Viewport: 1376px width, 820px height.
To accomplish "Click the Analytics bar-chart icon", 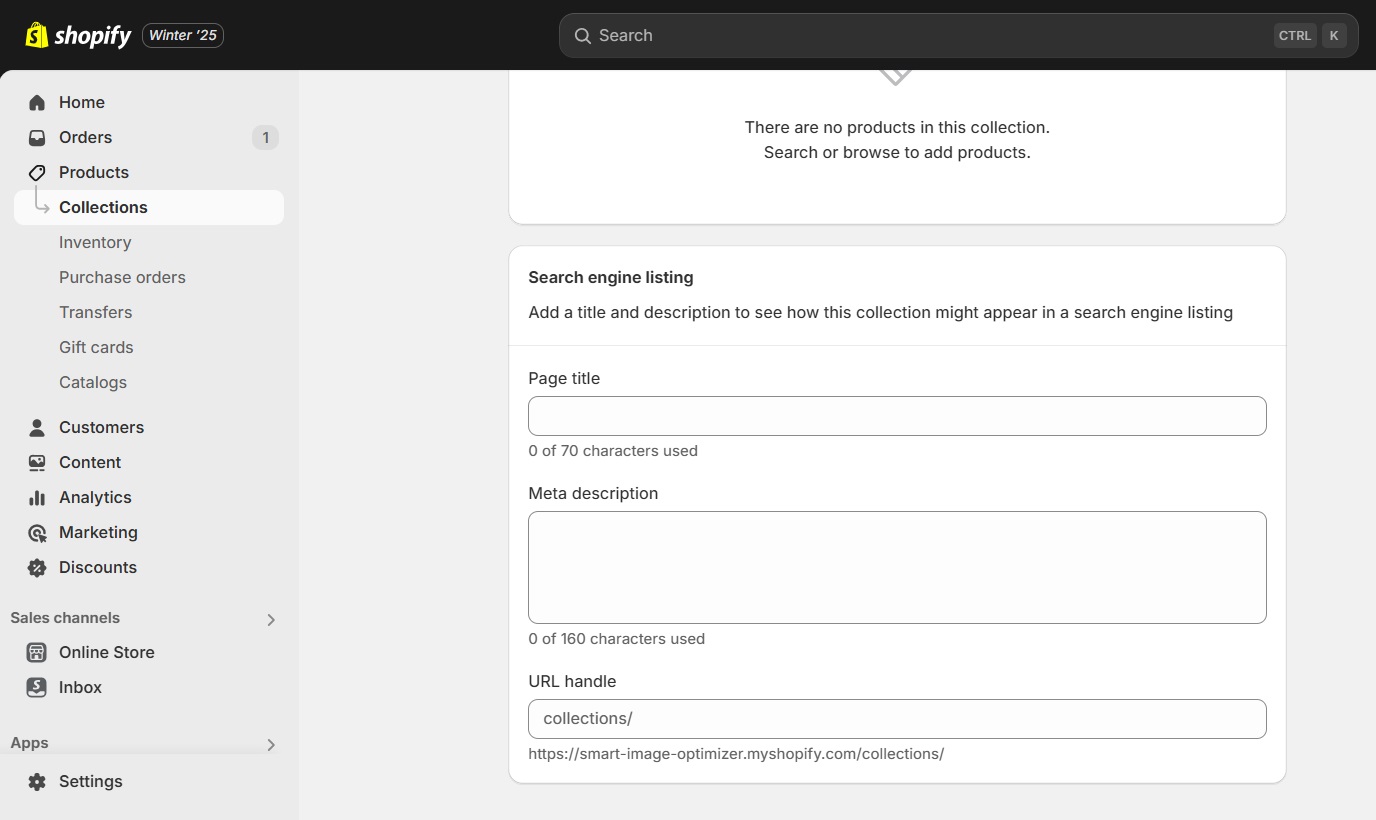I will (36, 497).
